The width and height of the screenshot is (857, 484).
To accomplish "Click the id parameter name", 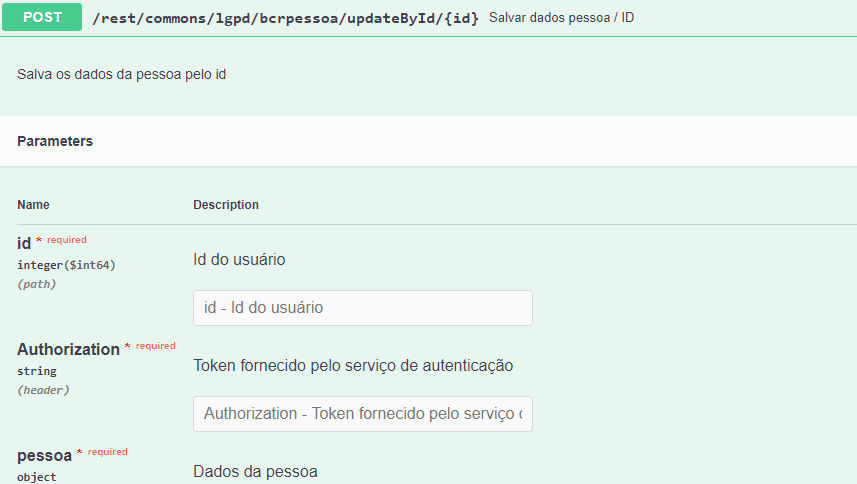I will click(x=24, y=243).
